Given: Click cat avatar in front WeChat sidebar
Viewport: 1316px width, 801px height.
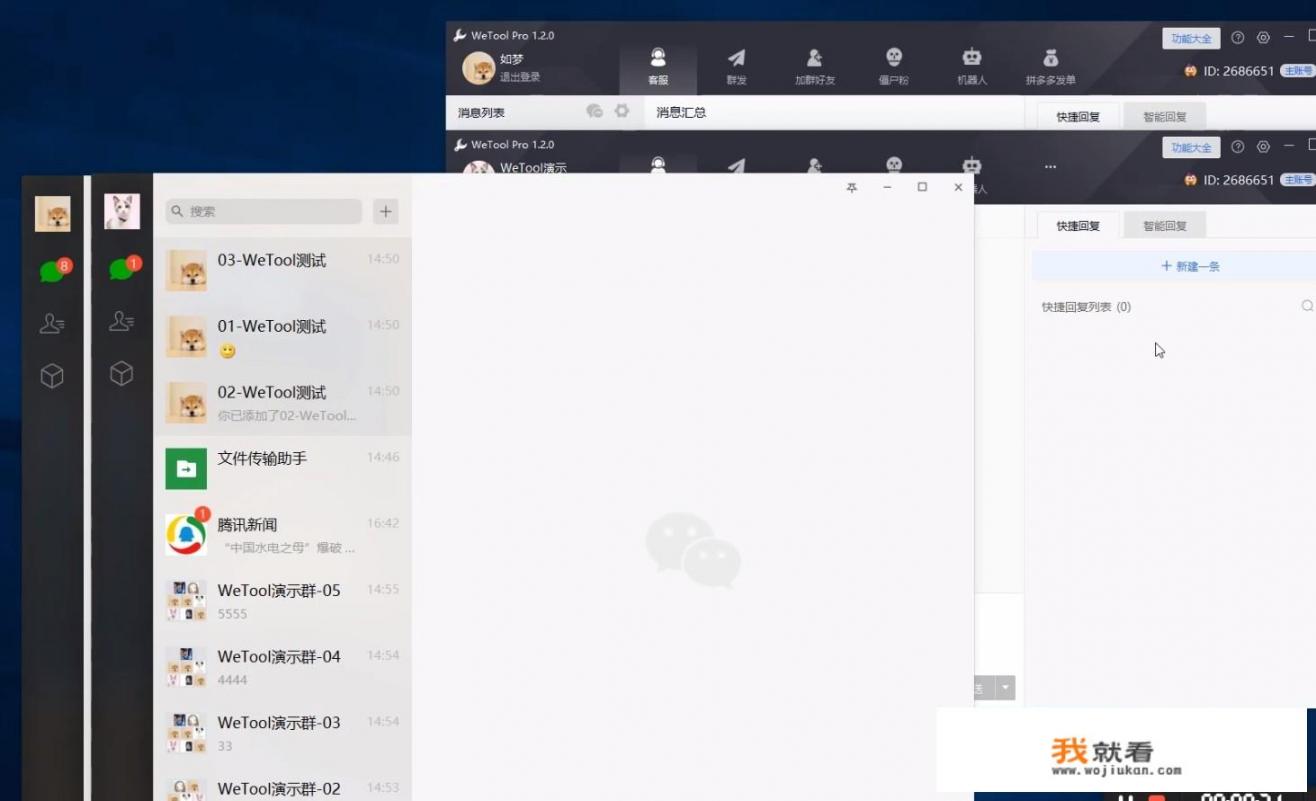Looking at the screenshot, I should (x=122, y=211).
